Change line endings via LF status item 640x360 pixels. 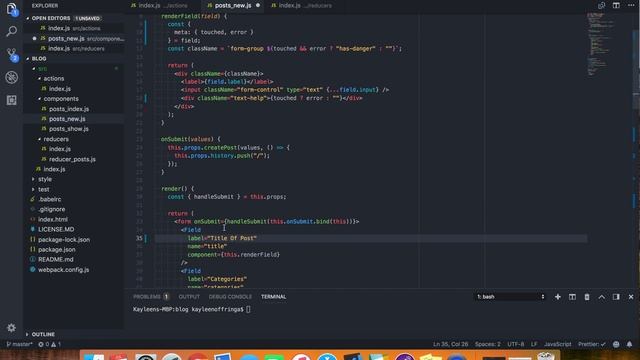534,344
